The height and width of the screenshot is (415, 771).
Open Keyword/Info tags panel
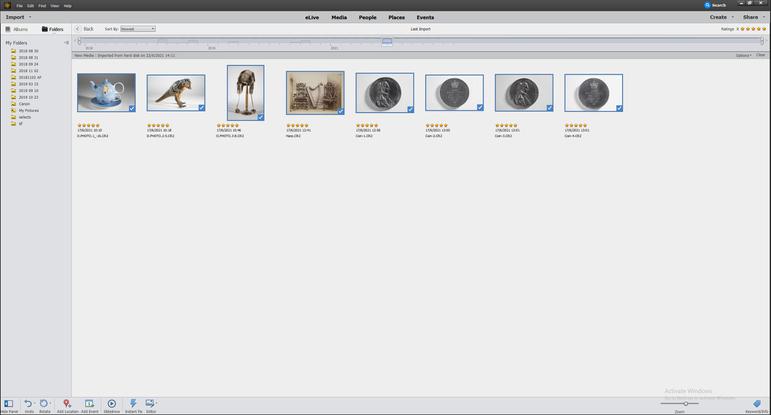click(x=757, y=404)
